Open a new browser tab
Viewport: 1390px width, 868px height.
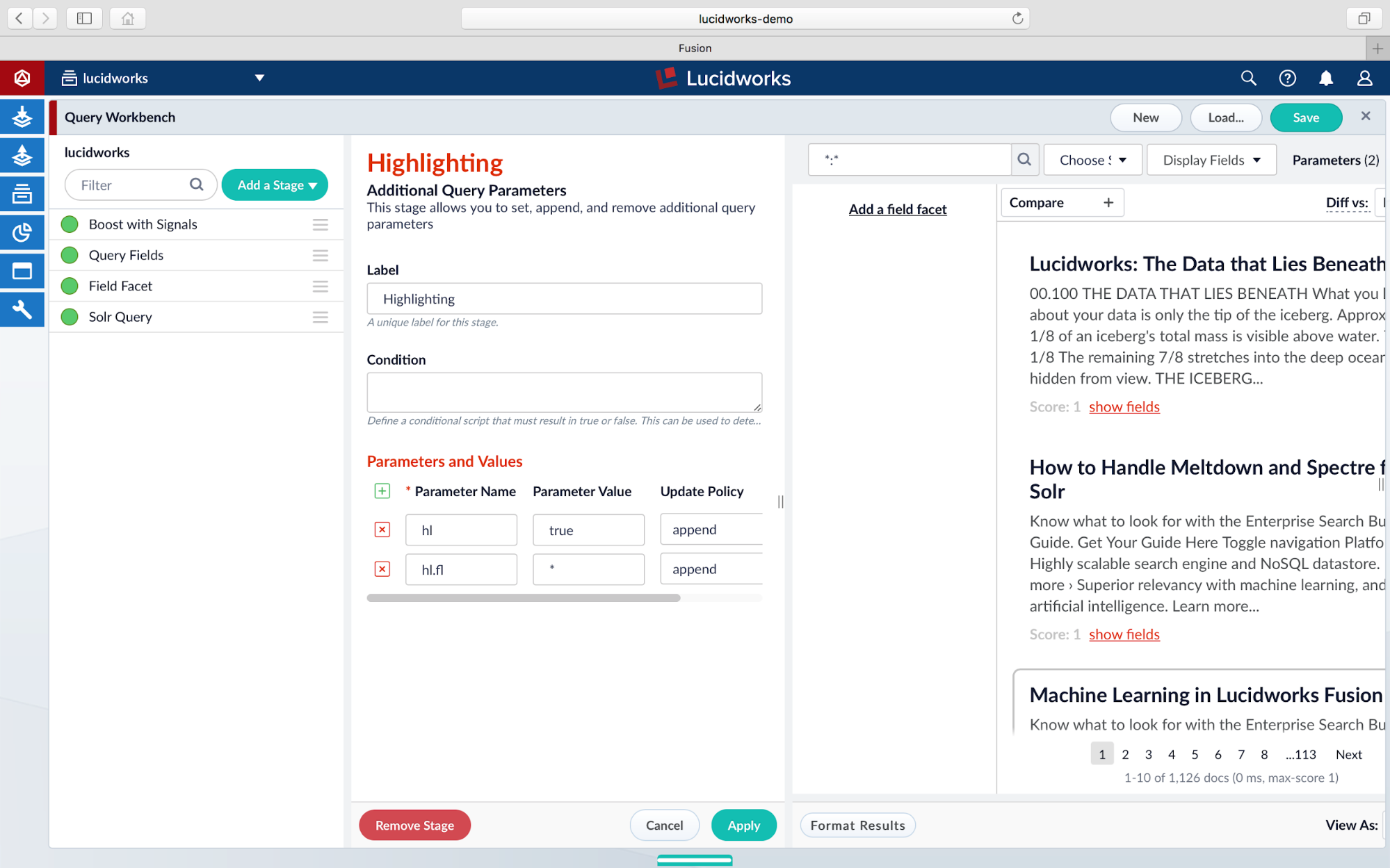point(1377,48)
